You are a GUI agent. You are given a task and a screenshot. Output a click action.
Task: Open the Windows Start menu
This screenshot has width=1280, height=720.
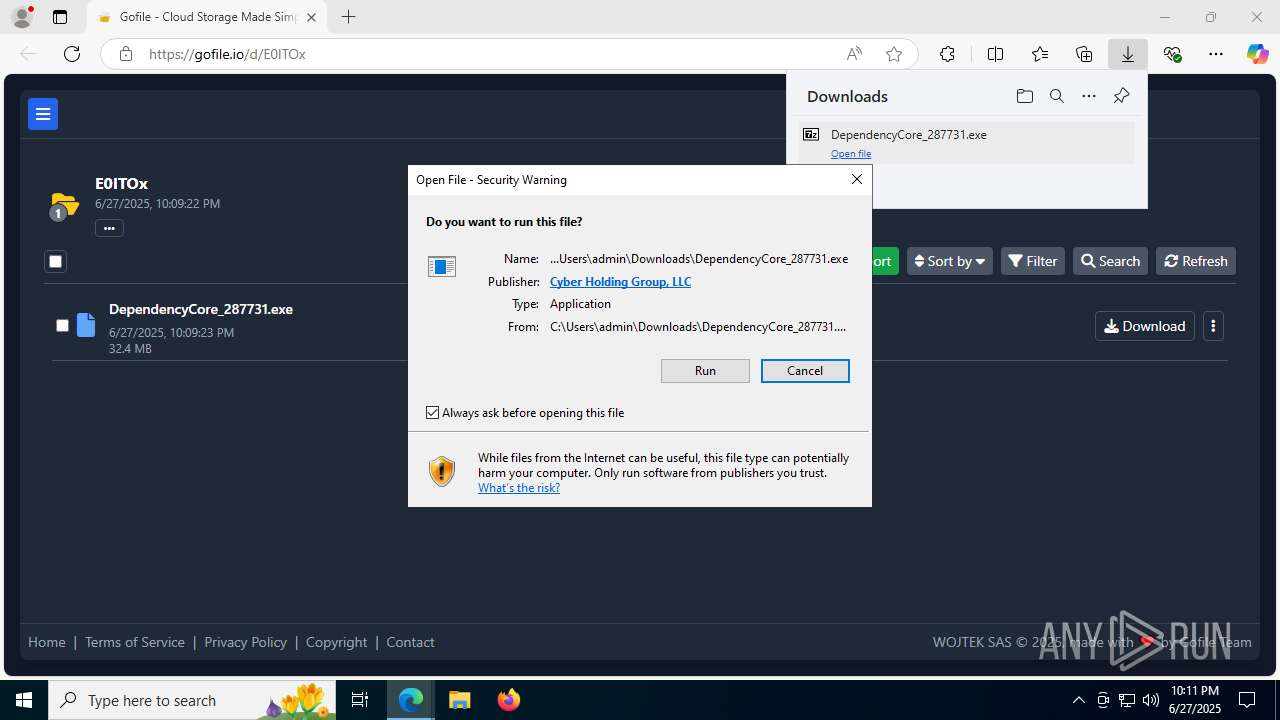24,700
